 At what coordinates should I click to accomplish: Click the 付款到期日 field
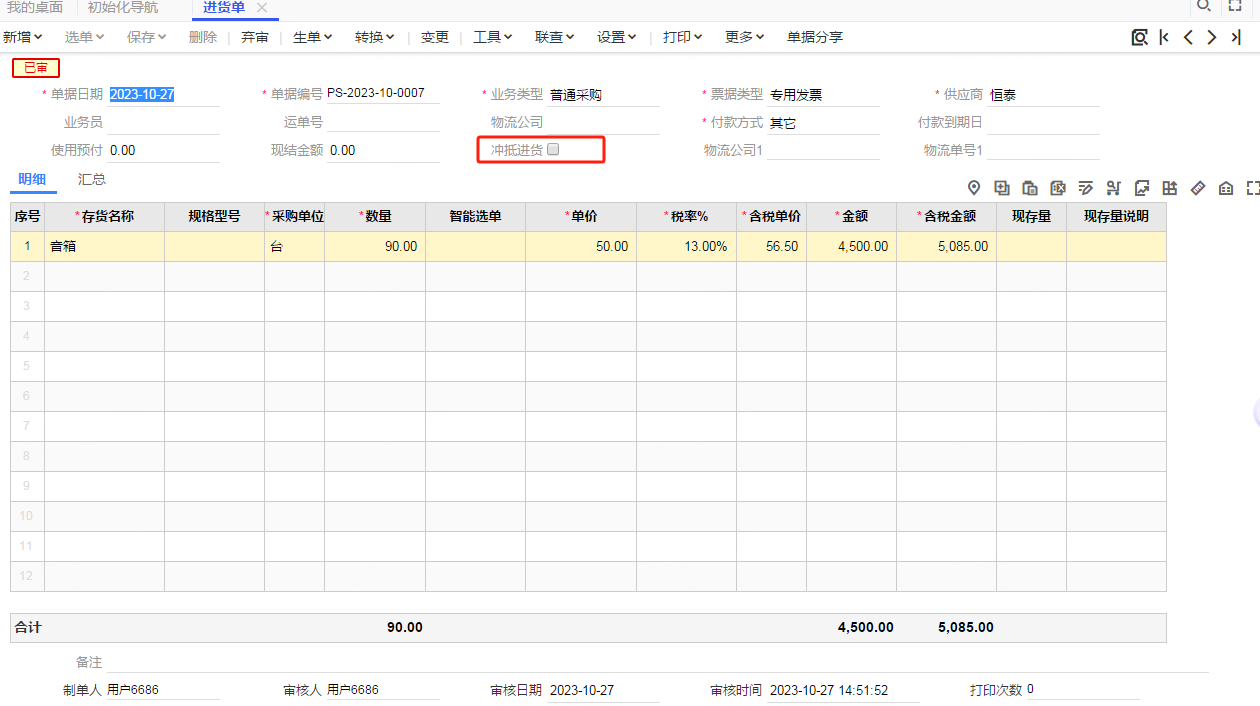point(1043,123)
